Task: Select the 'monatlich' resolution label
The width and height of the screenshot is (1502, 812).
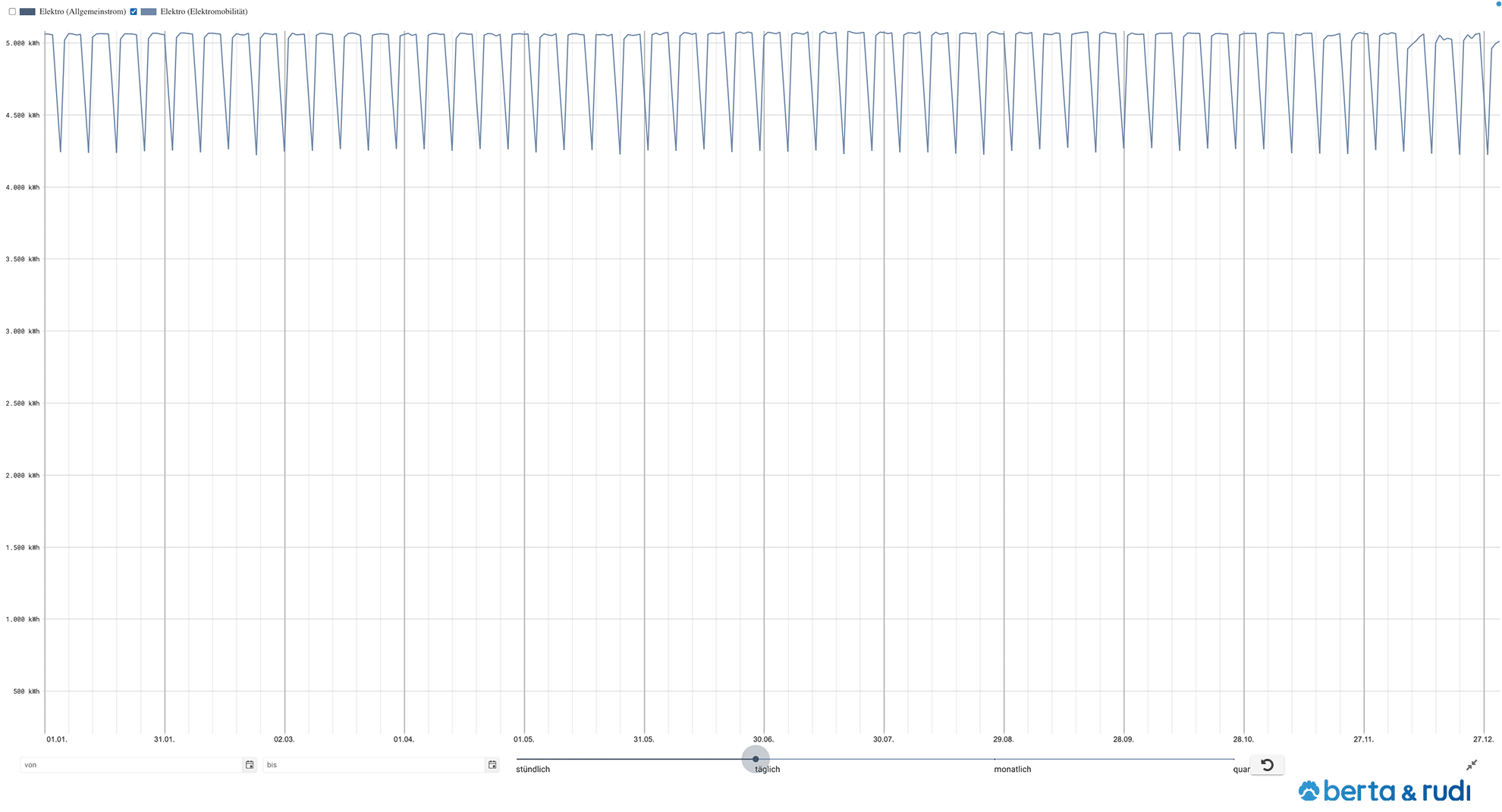Action: pyautogui.click(x=1013, y=770)
